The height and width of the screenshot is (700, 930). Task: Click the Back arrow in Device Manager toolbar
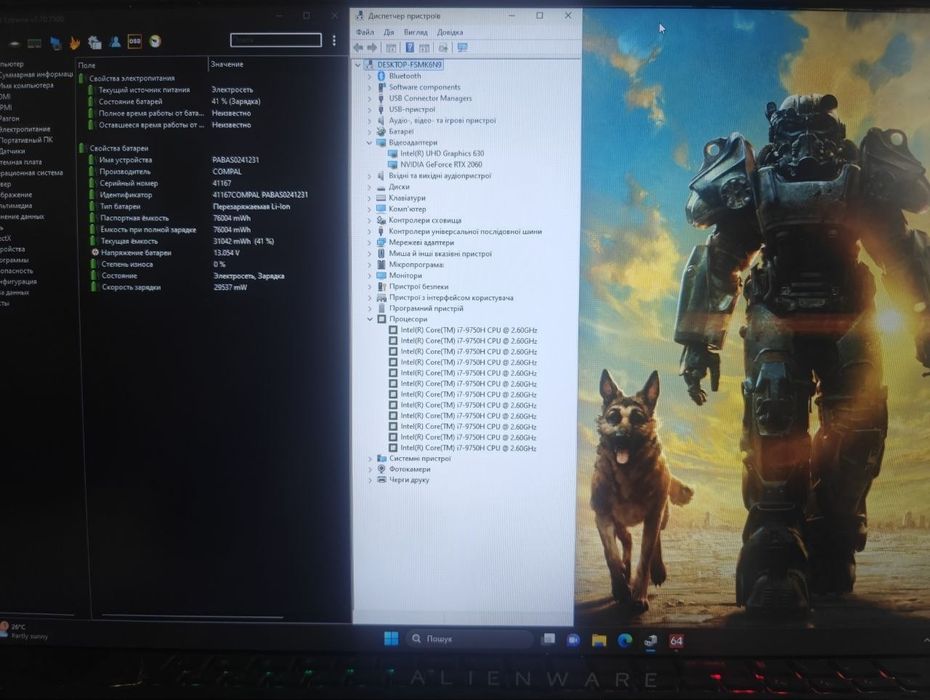358,47
